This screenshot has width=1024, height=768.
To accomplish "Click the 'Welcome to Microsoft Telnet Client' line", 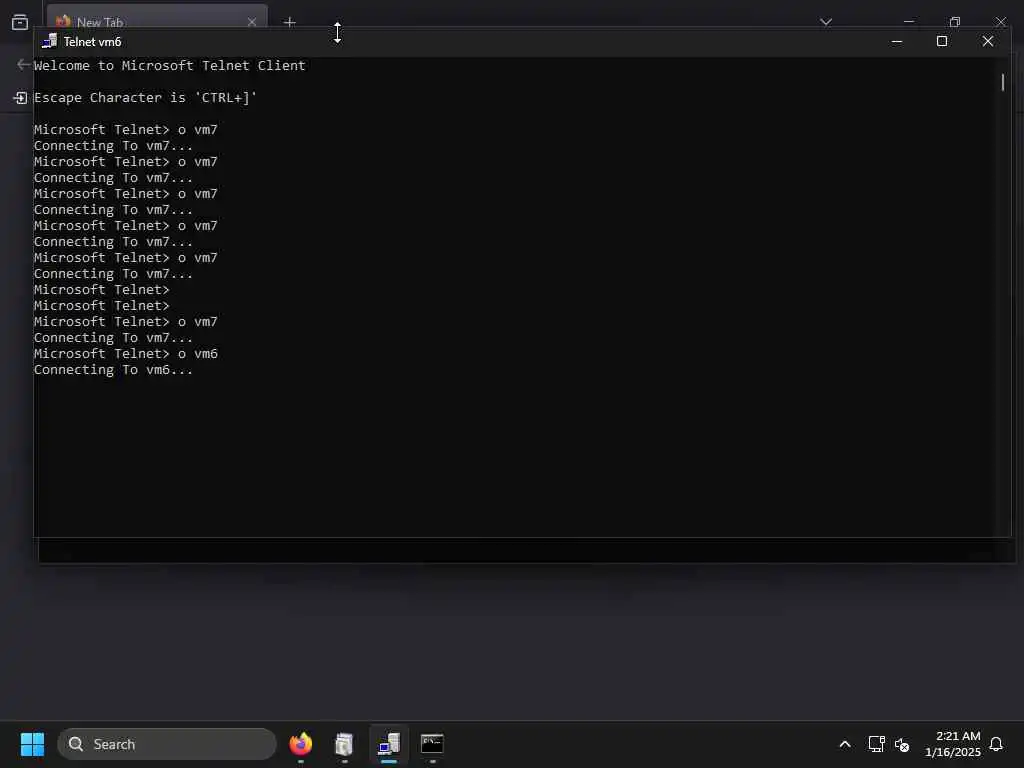I will click(169, 65).
